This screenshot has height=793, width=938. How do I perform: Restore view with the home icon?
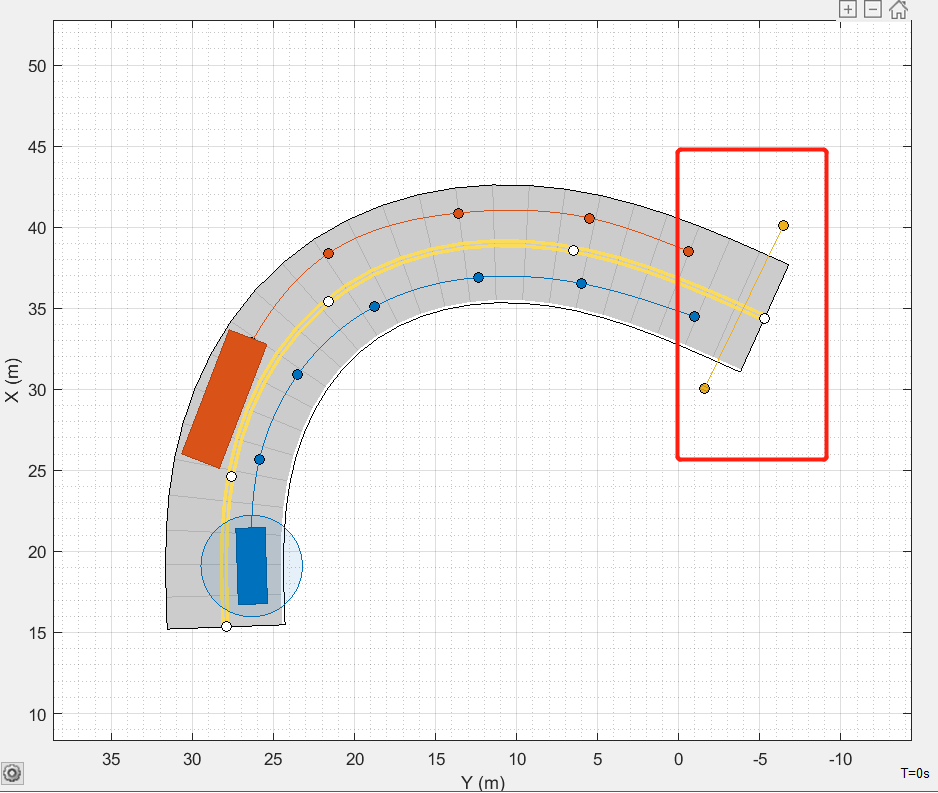tap(898, 9)
